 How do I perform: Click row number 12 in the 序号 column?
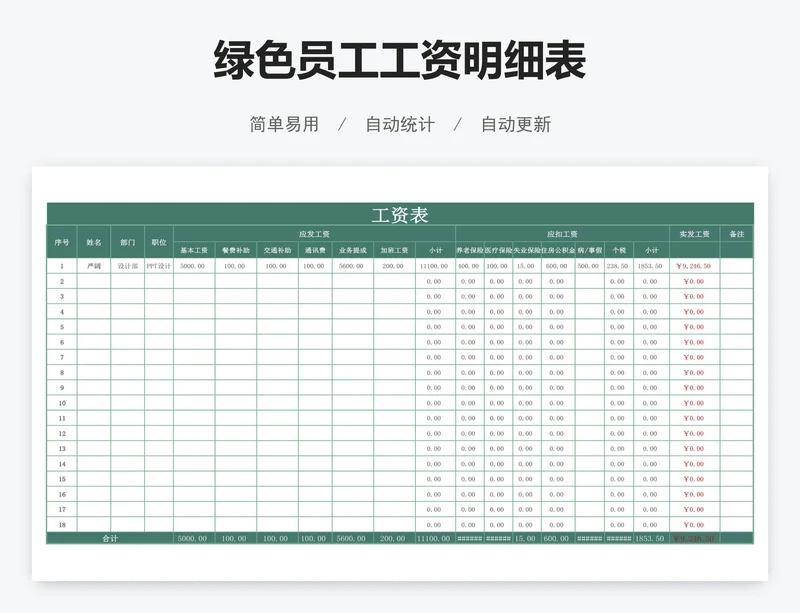(x=62, y=433)
